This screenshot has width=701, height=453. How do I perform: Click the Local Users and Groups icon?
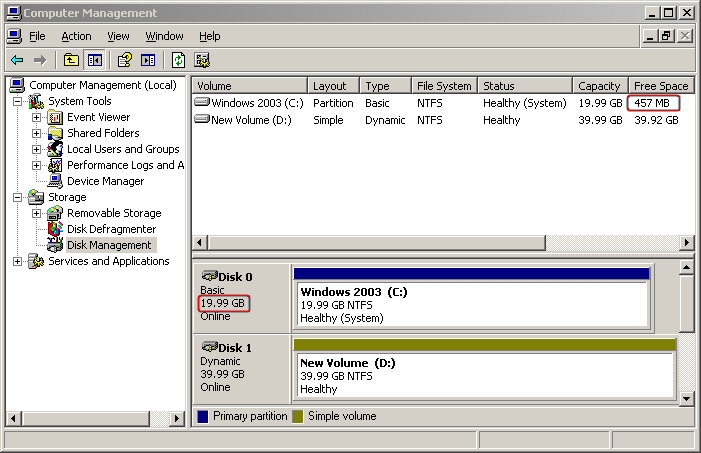[55, 149]
